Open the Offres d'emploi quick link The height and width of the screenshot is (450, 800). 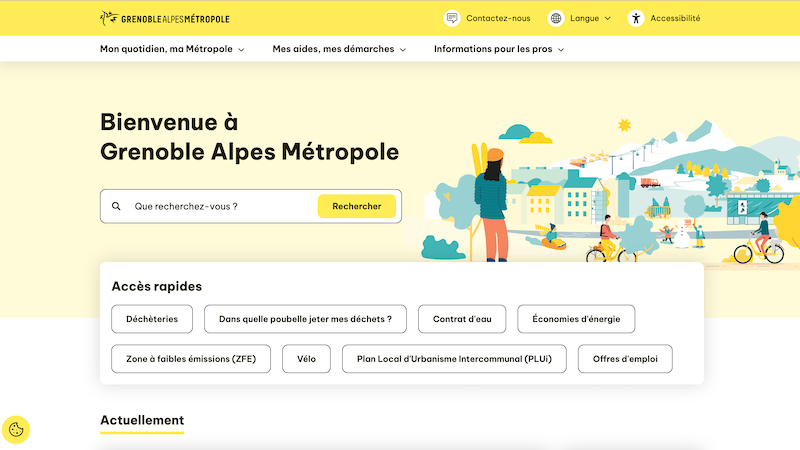[x=625, y=359]
